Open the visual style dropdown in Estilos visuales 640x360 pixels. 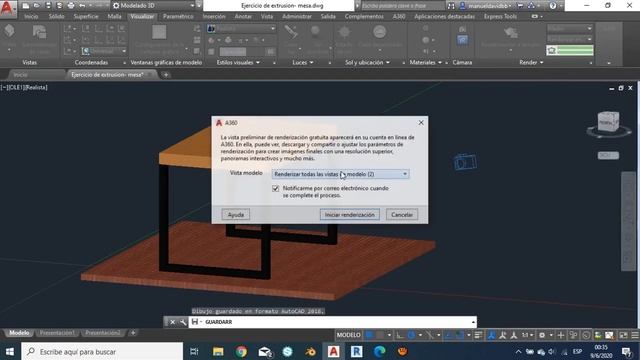(x=241, y=29)
